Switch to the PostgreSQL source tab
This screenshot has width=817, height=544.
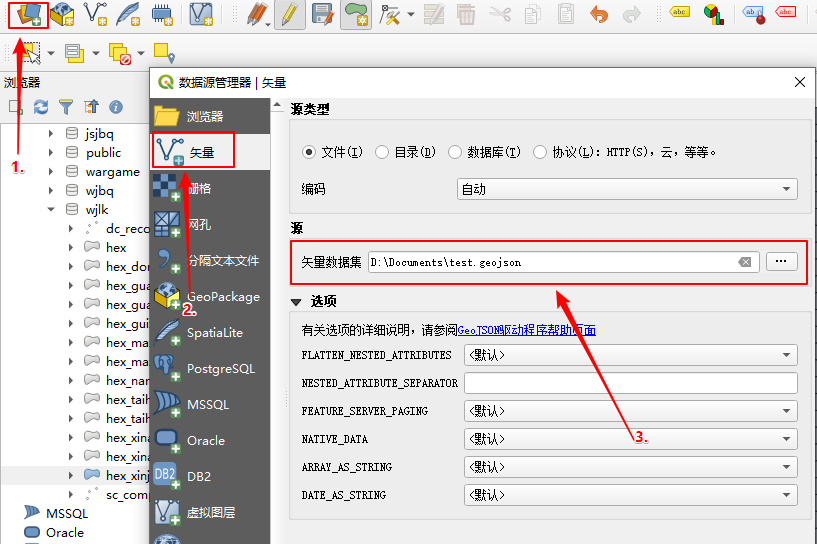click(x=210, y=369)
